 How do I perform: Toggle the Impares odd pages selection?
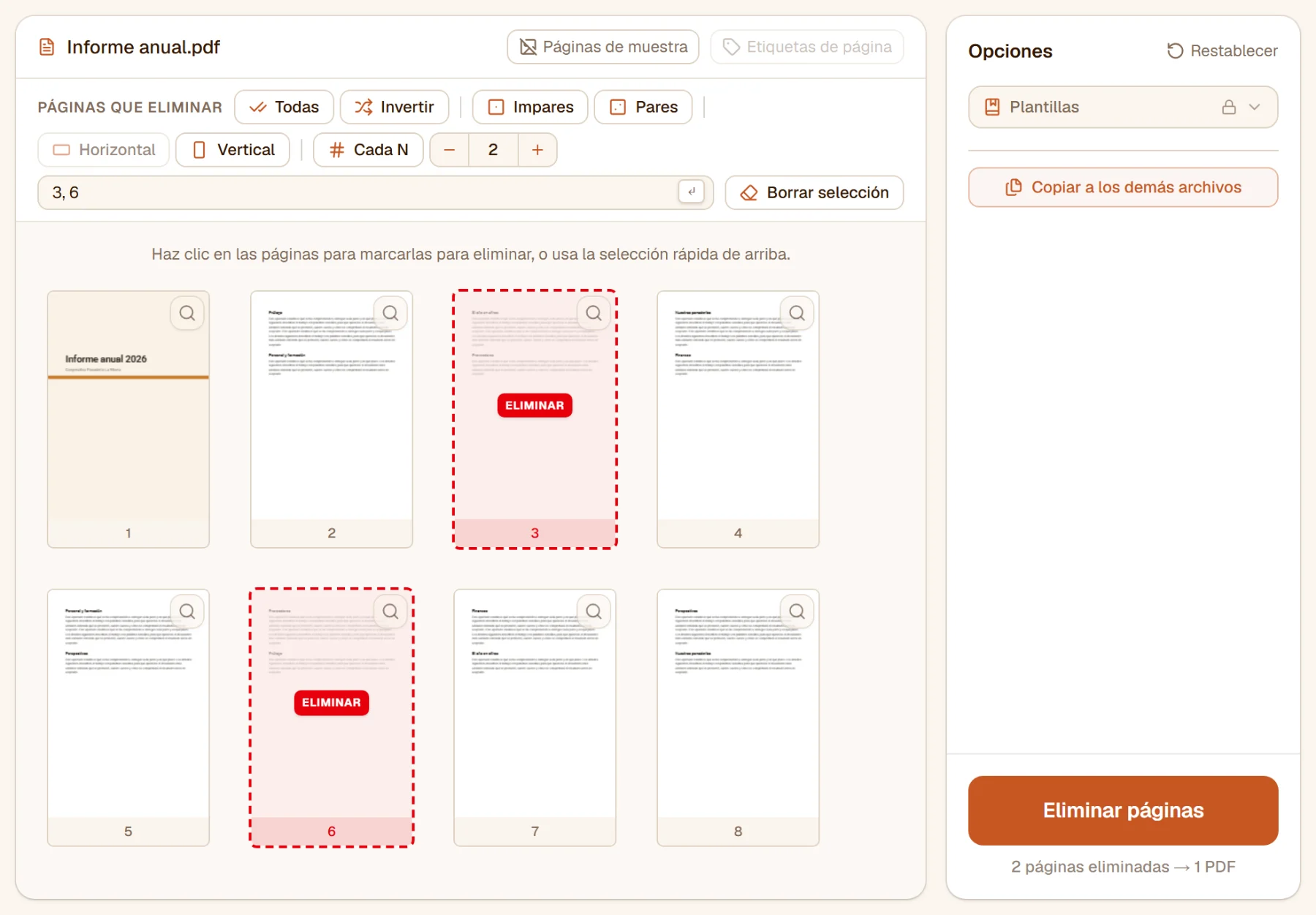click(x=530, y=107)
